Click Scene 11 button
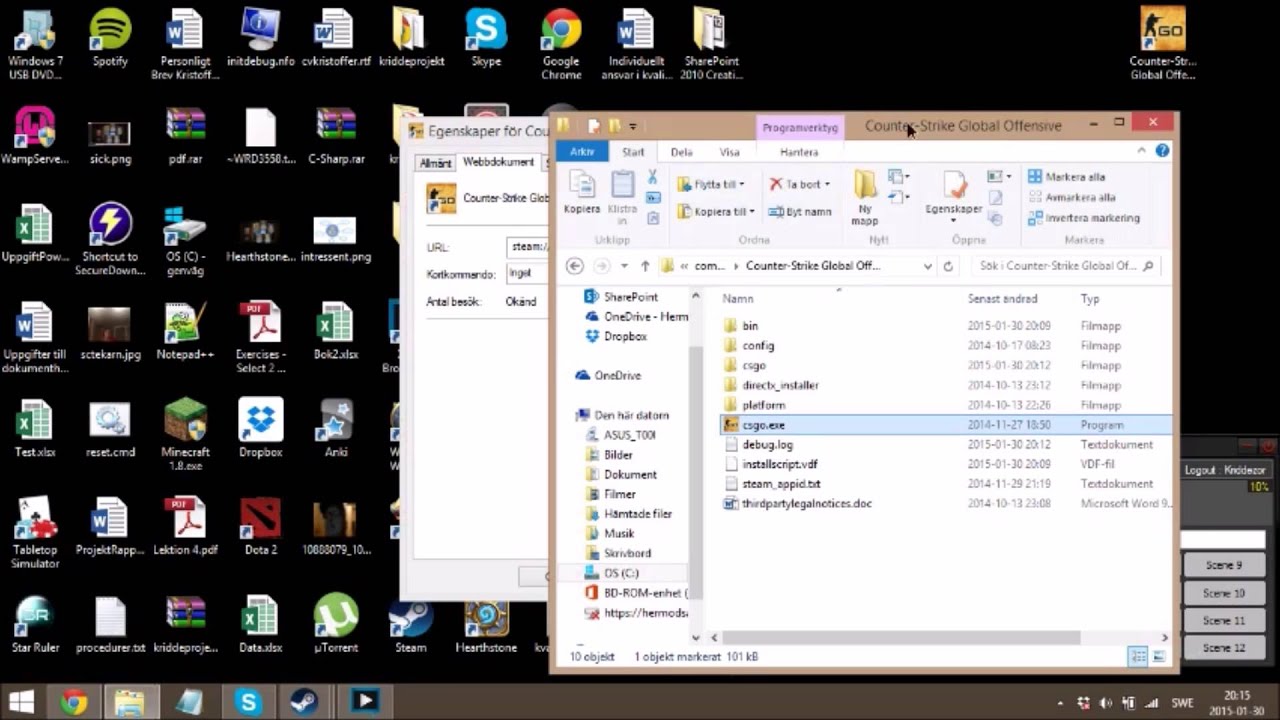The width and height of the screenshot is (1280, 720). (x=1223, y=620)
